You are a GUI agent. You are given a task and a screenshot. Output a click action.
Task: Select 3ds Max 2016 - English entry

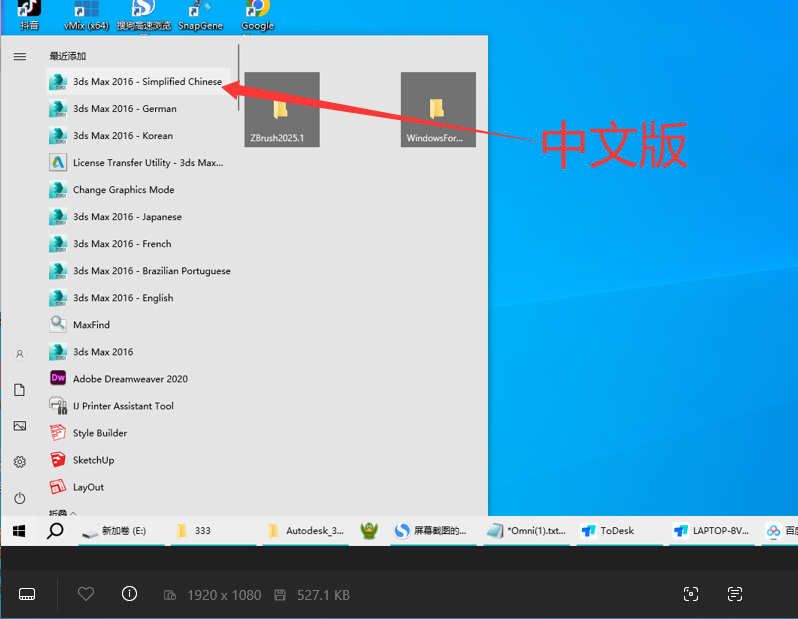click(x=122, y=298)
